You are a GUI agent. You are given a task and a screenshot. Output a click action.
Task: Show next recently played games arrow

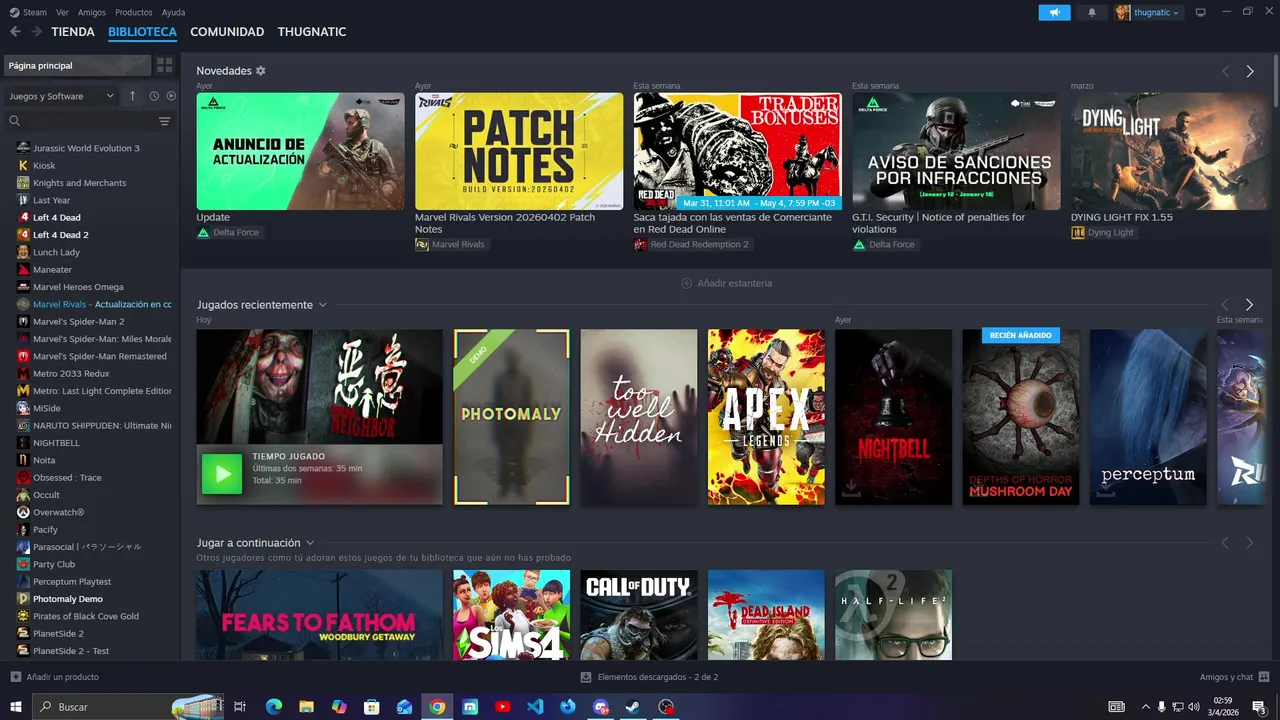tap(1249, 305)
